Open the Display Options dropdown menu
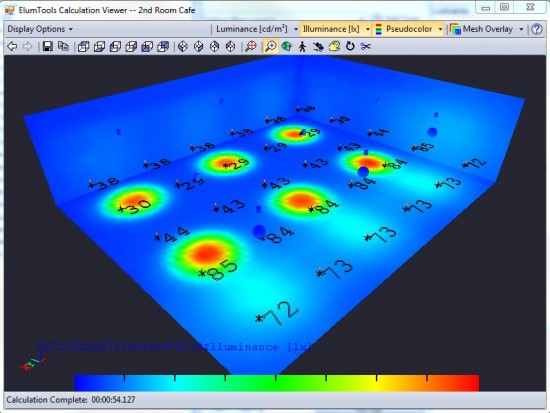The width and height of the screenshot is (550, 413). (x=40, y=29)
